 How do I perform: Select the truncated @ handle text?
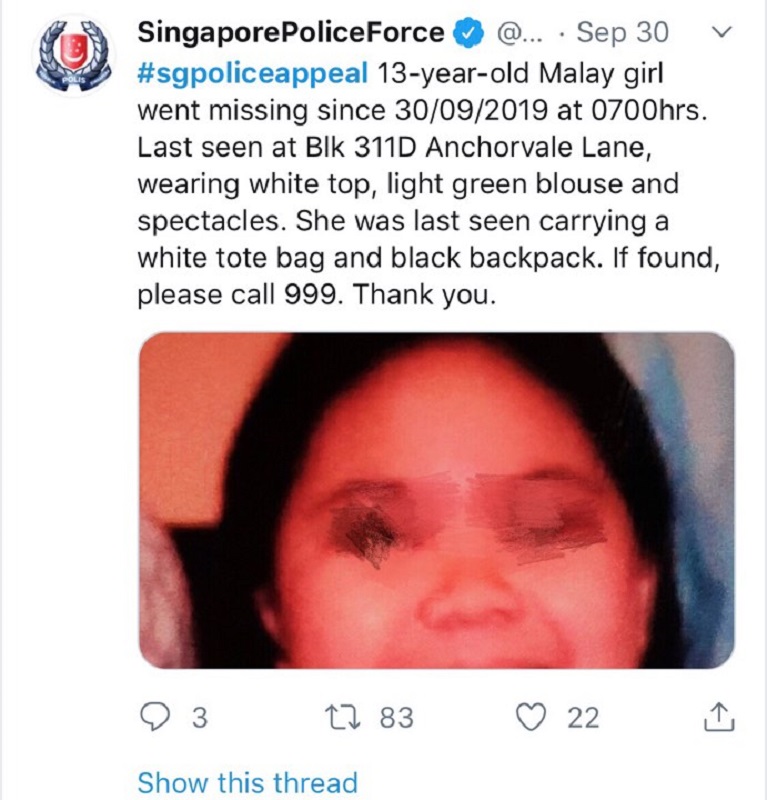(517, 33)
